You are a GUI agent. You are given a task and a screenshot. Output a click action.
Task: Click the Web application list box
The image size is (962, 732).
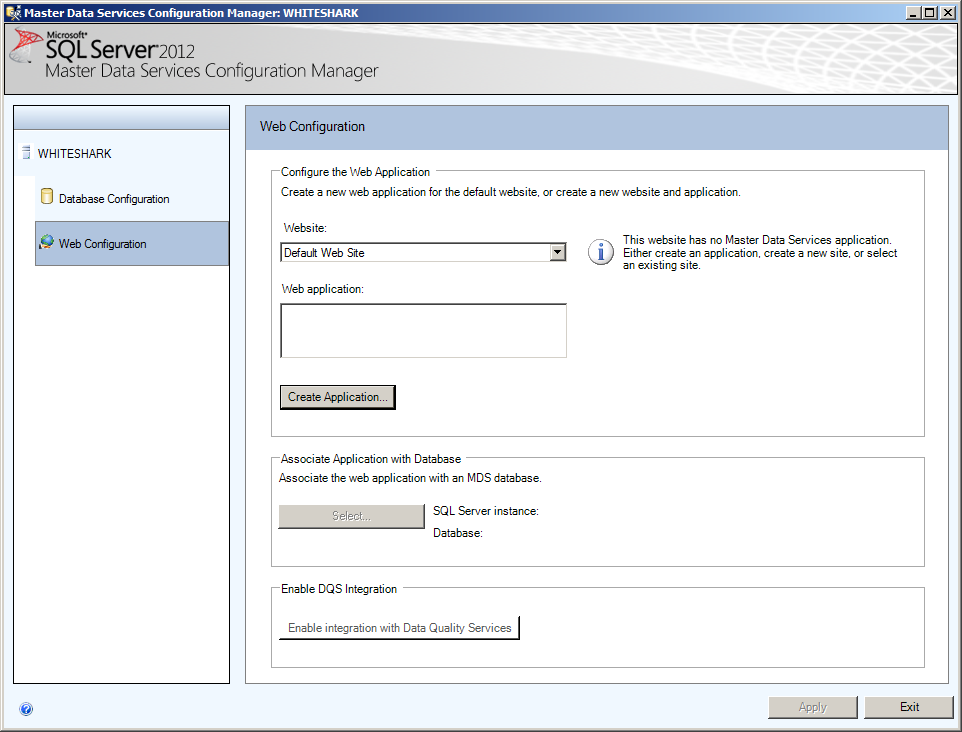point(423,331)
